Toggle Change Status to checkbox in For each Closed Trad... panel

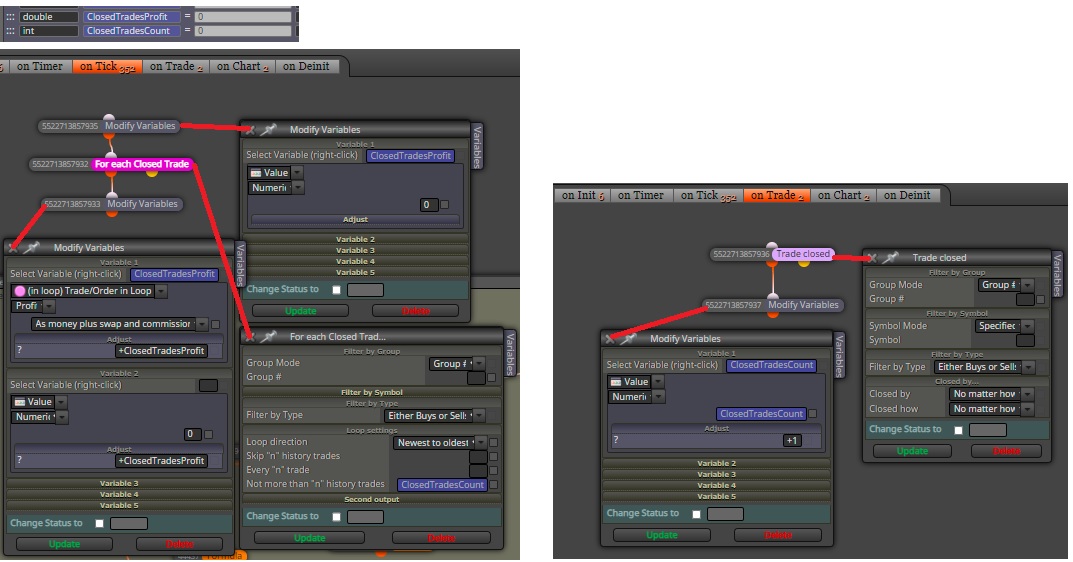click(x=336, y=517)
